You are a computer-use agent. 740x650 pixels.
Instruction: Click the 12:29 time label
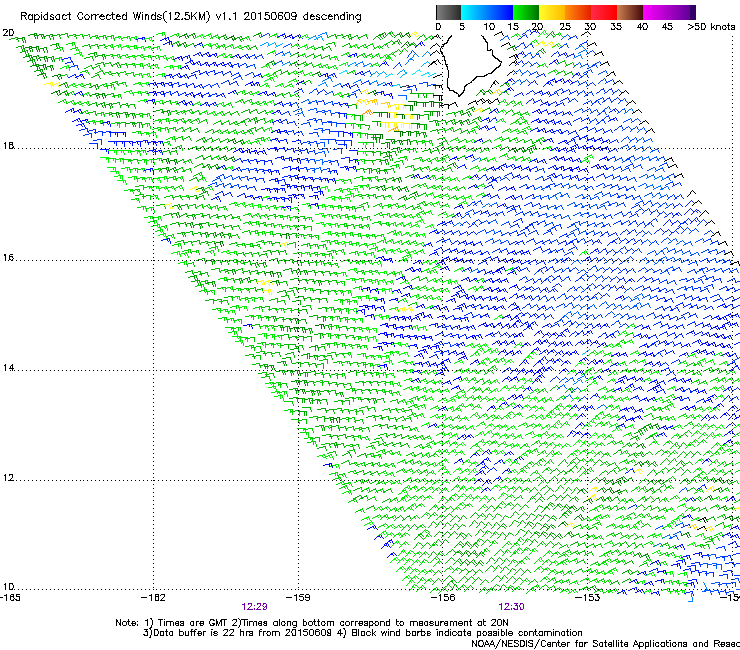[x=254, y=607]
